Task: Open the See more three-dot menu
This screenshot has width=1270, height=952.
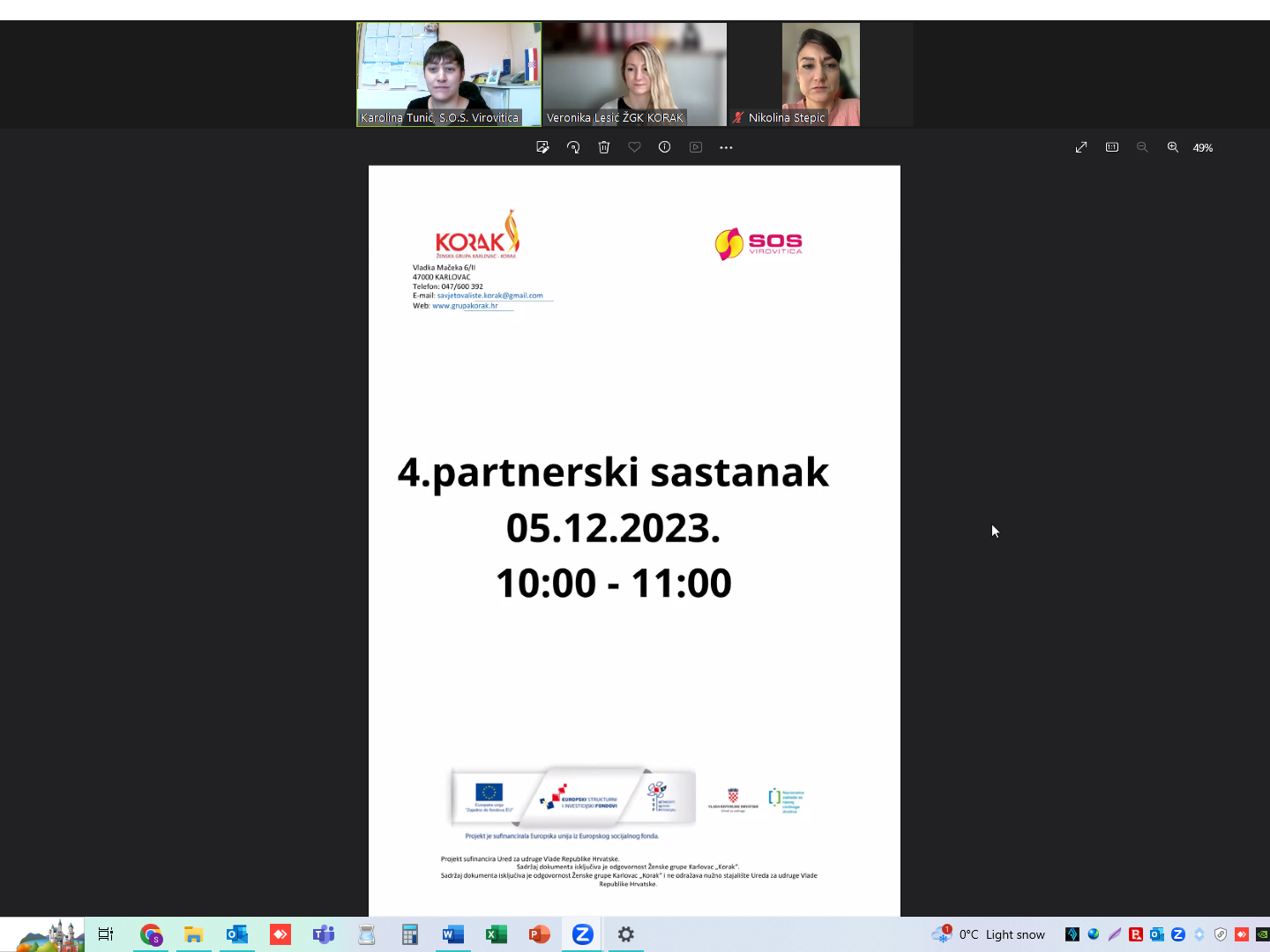Action: click(x=726, y=147)
